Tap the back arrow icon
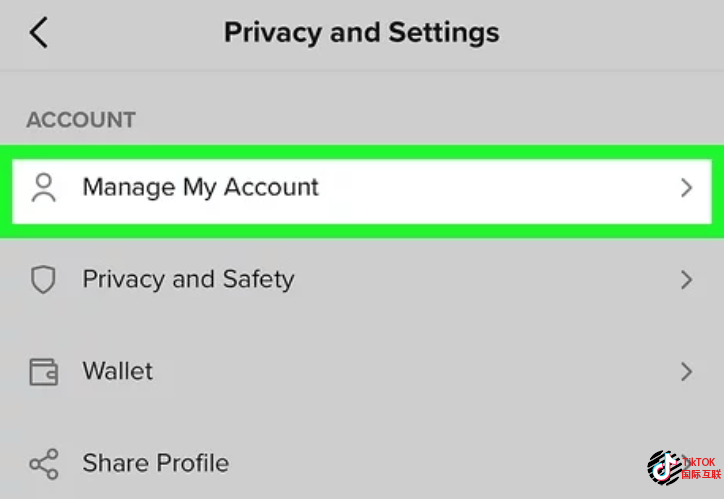Image resolution: width=724 pixels, height=499 pixels. 38,33
